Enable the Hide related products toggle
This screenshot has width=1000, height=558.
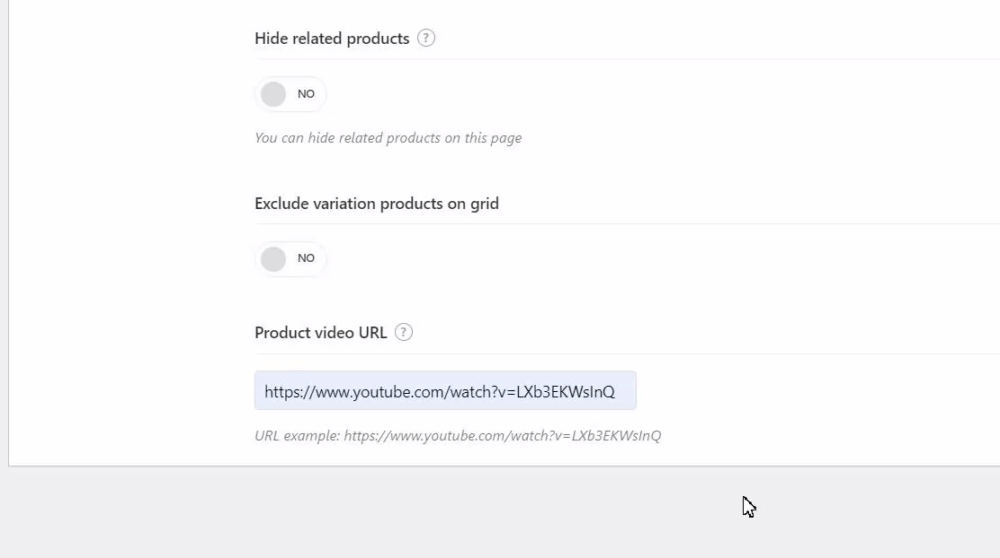tap(290, 94)
